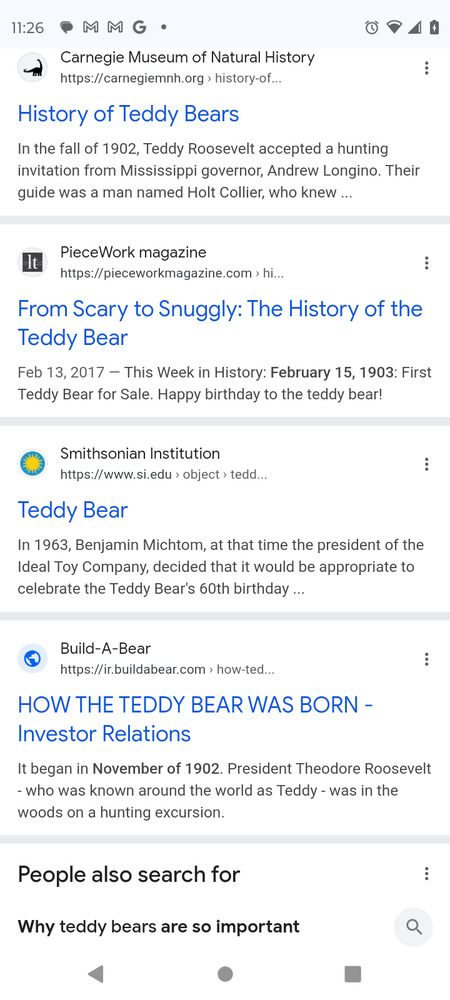
Task: Select Why teddy bears are so important suggestion
Action: (x=158, y=927)
